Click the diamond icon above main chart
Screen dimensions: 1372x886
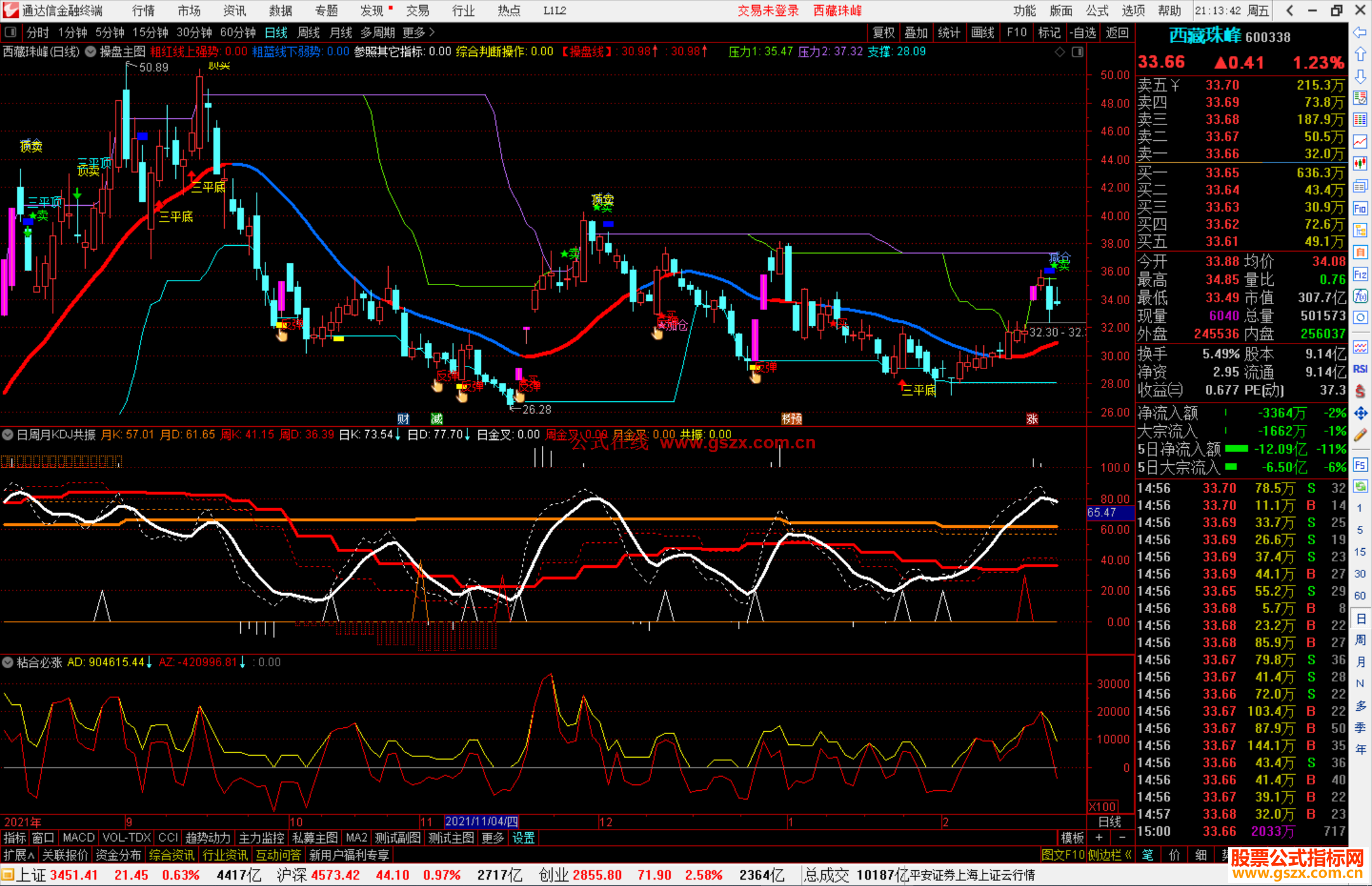(1059, 52)
